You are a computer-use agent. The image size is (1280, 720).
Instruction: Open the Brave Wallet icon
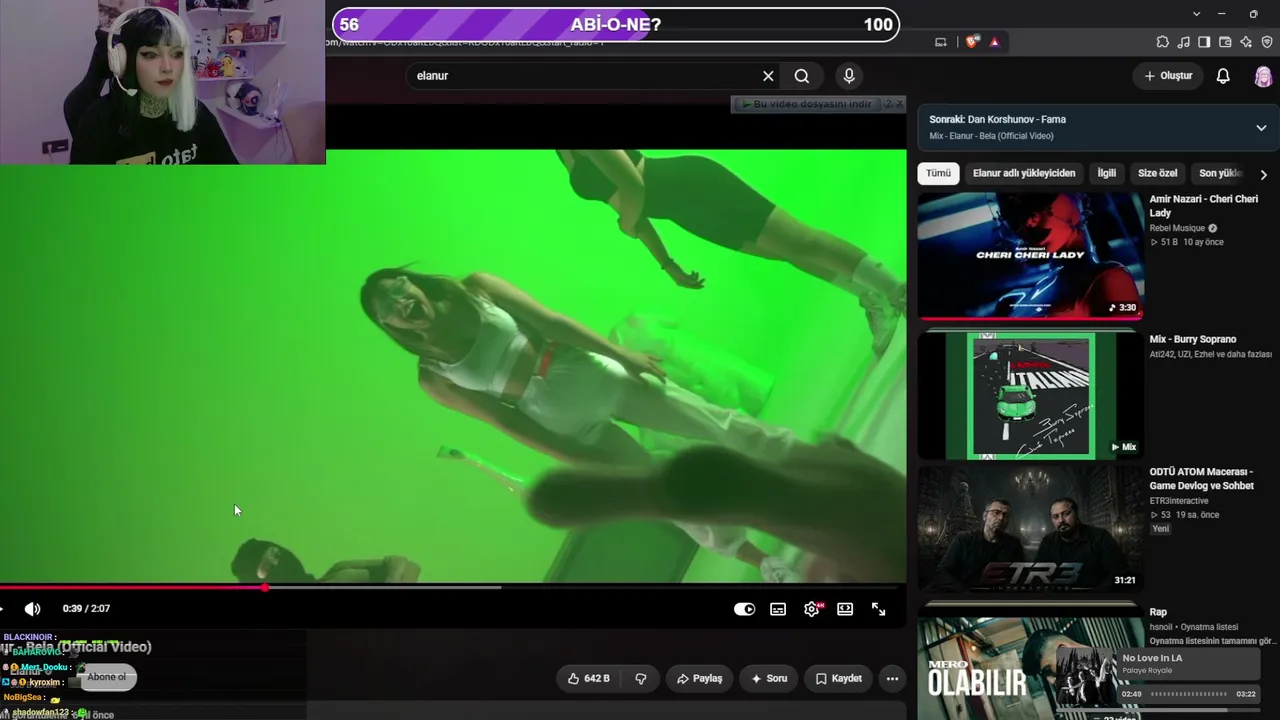(1225, 42)
